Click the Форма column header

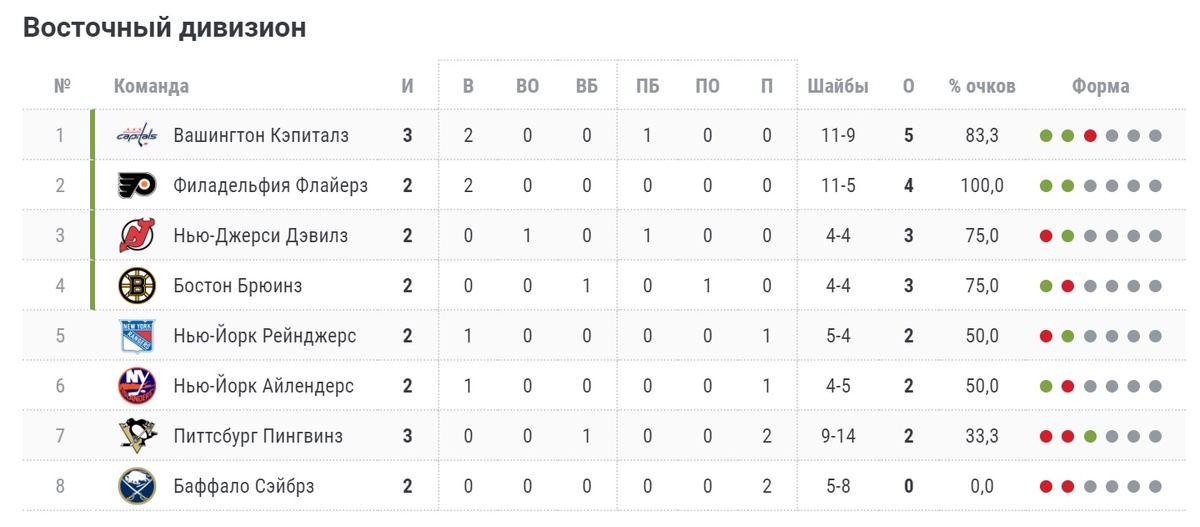pos(1101,86)
